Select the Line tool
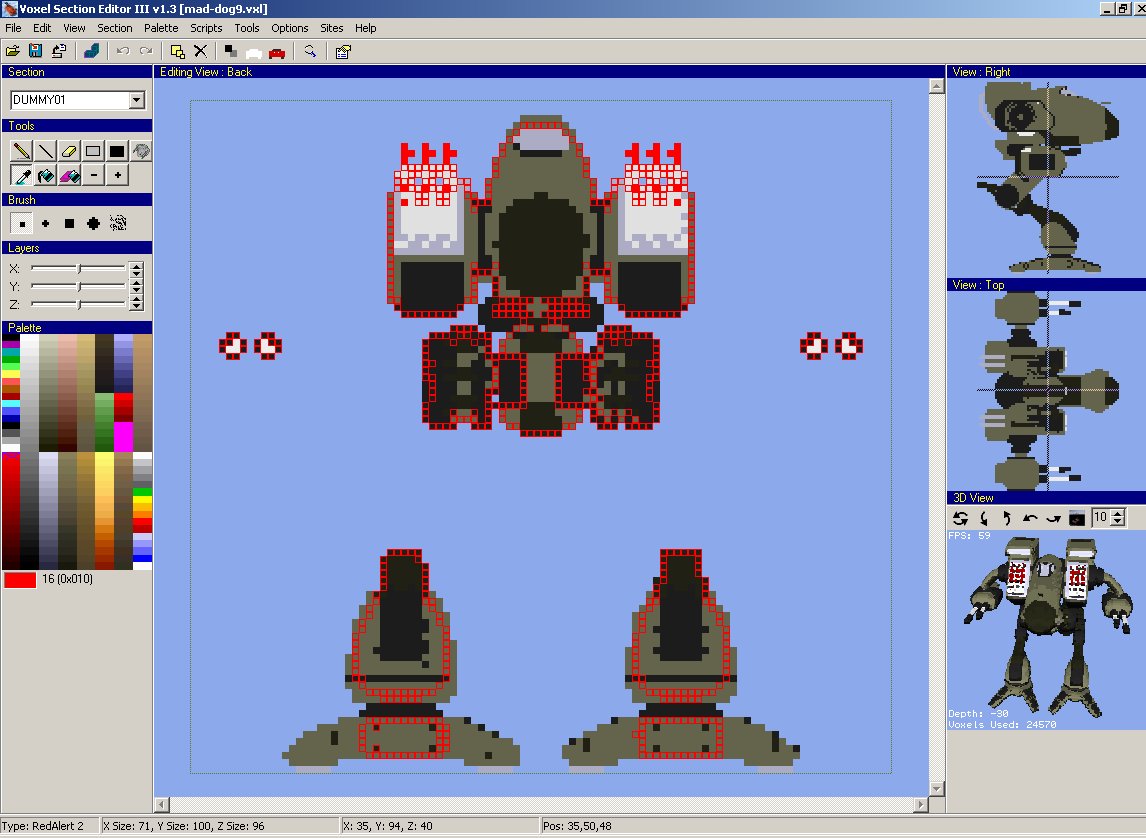This screenshot has height=838, width=1146. [x=44, y=150]
